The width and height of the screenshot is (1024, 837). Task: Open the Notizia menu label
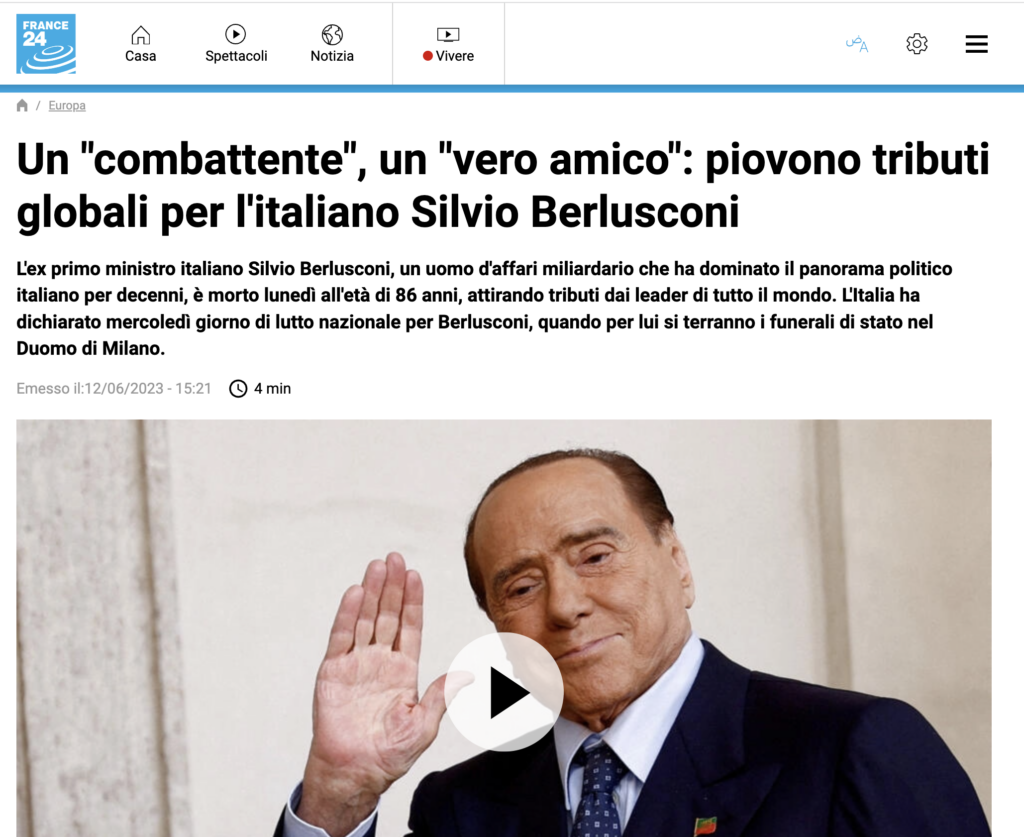(332, 56)
